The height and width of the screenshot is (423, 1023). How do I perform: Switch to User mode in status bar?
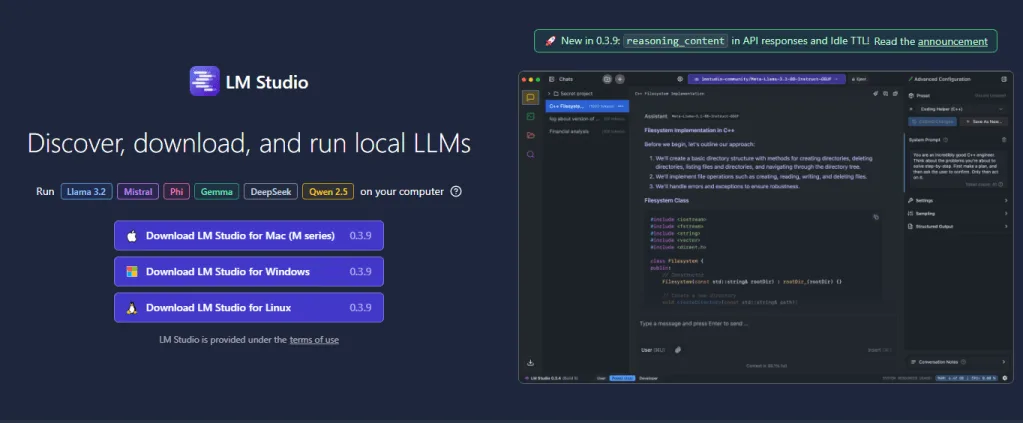click(x=601, y=378)
